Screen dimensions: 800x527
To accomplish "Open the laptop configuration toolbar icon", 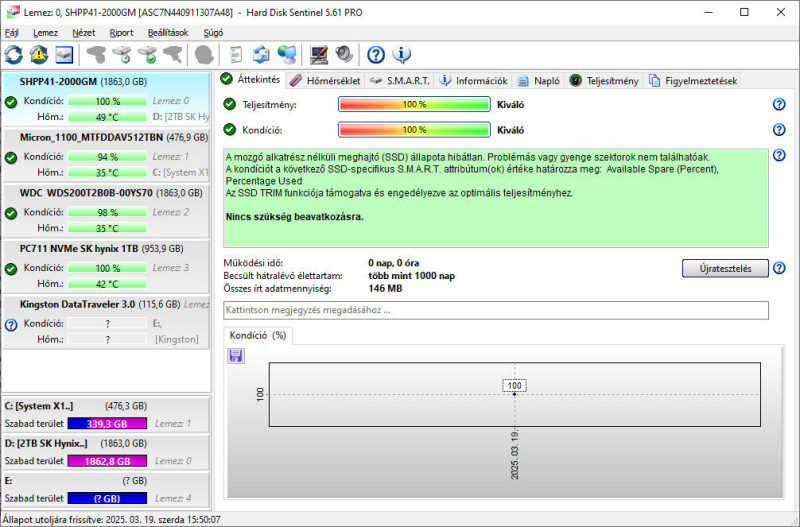I will point(319,55).
